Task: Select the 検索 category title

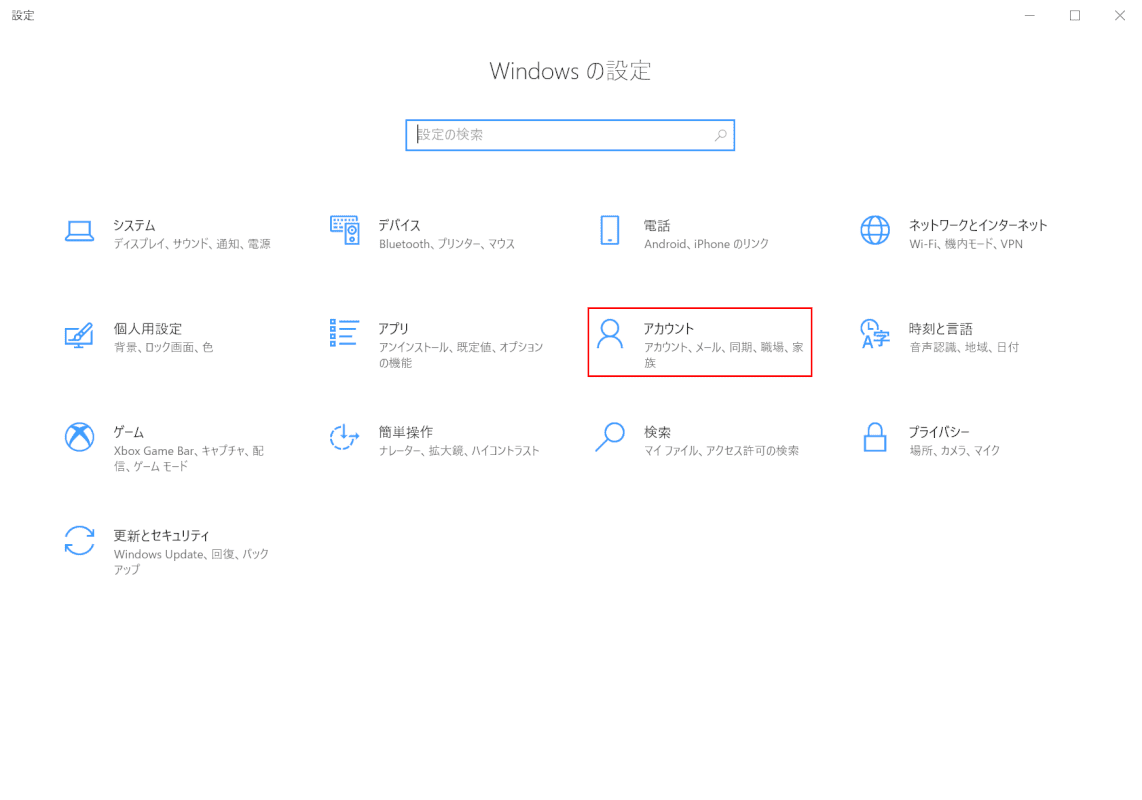Action: tap(657, 432)
